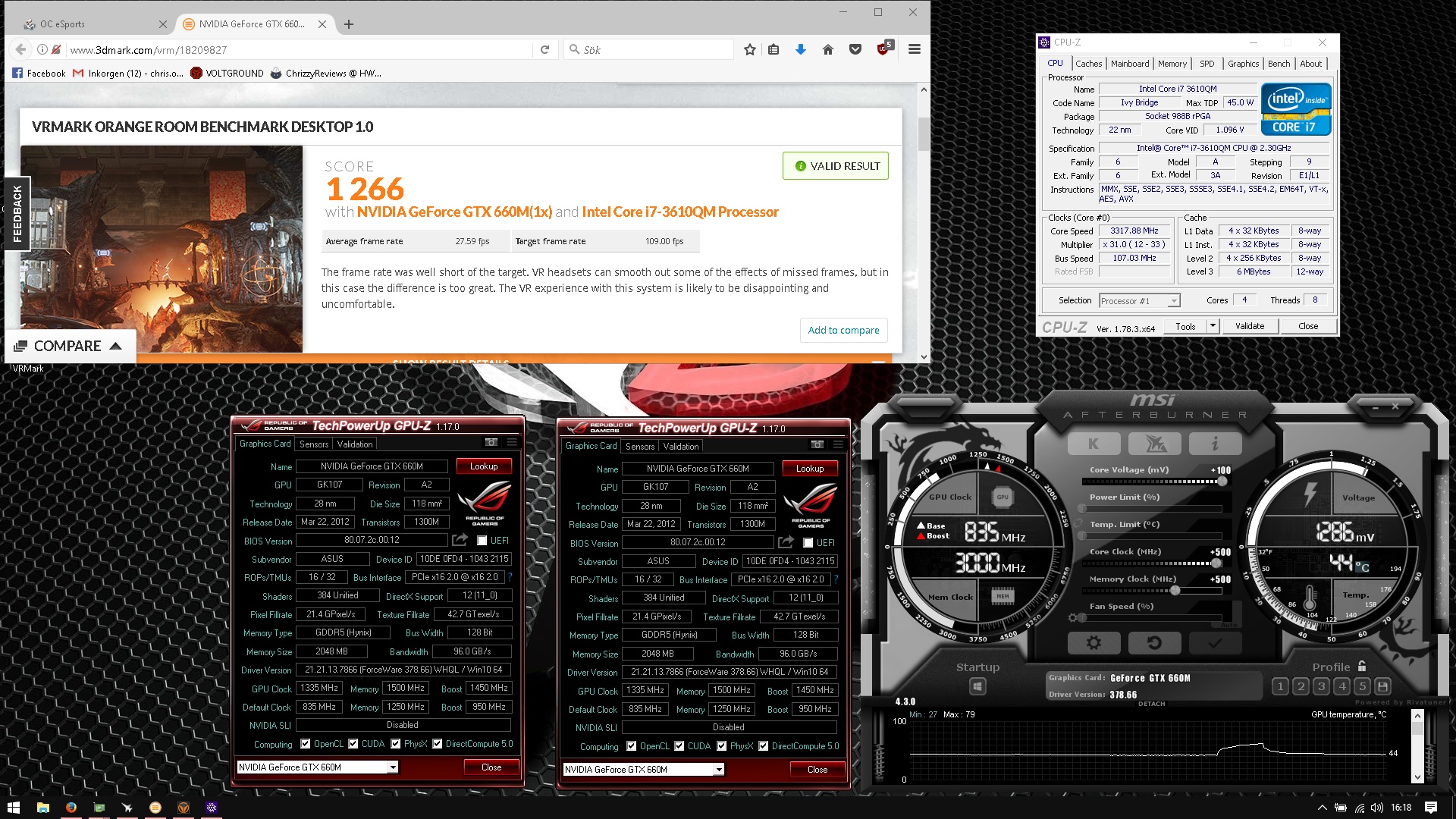Screen dimensions: 1456x819
Task: Click the bus interface question mark in left GPU-Z
Action: (510, 578)
